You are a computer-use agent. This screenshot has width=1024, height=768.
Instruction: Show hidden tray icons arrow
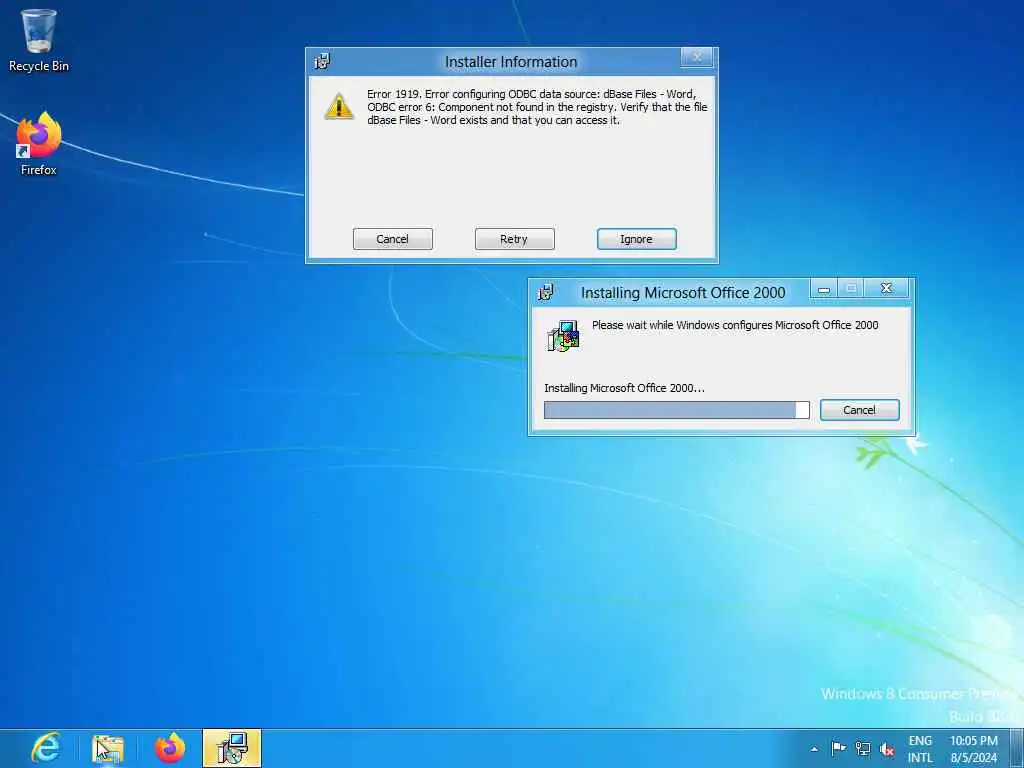tap(814, 749)
